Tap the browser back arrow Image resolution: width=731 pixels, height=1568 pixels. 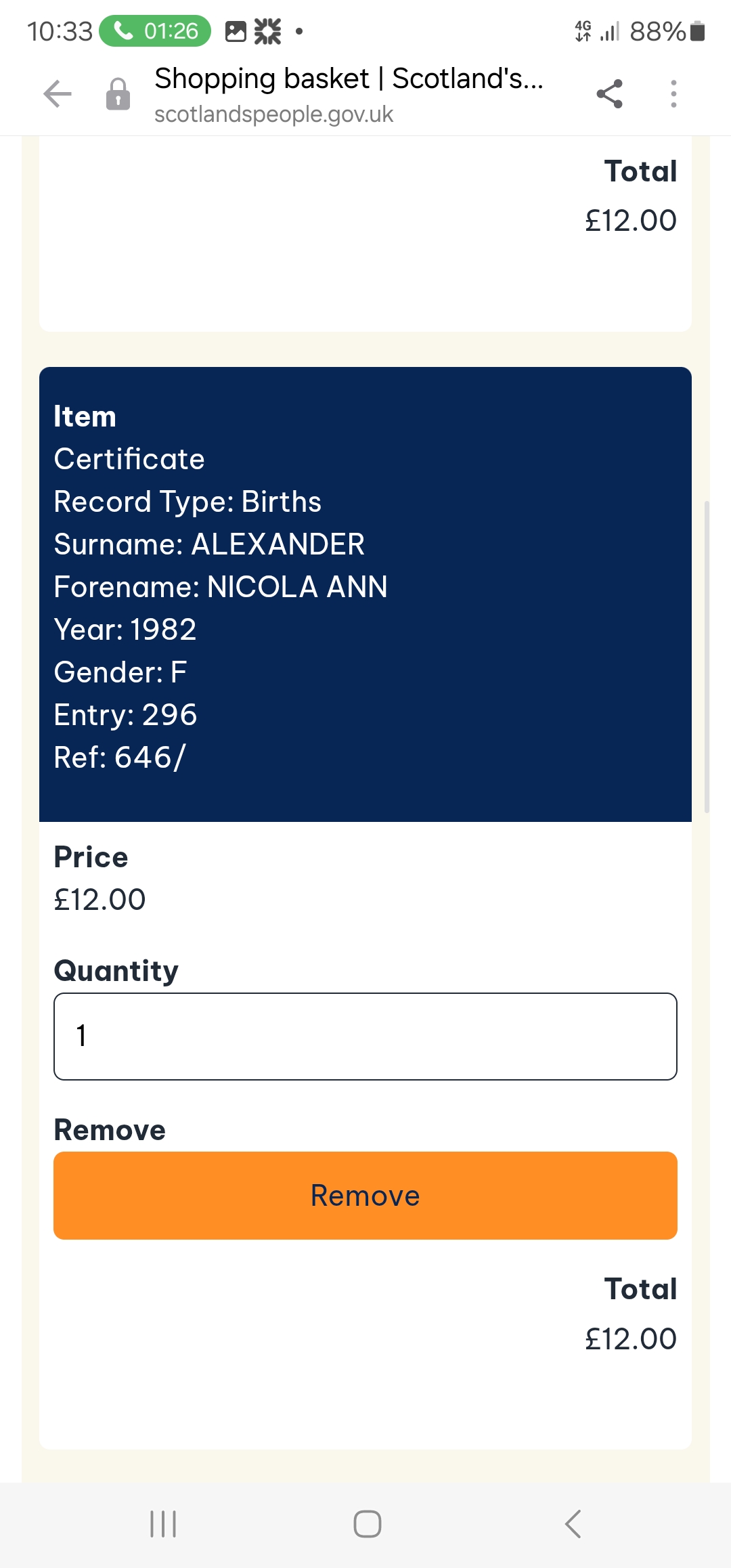pos(58,93)
